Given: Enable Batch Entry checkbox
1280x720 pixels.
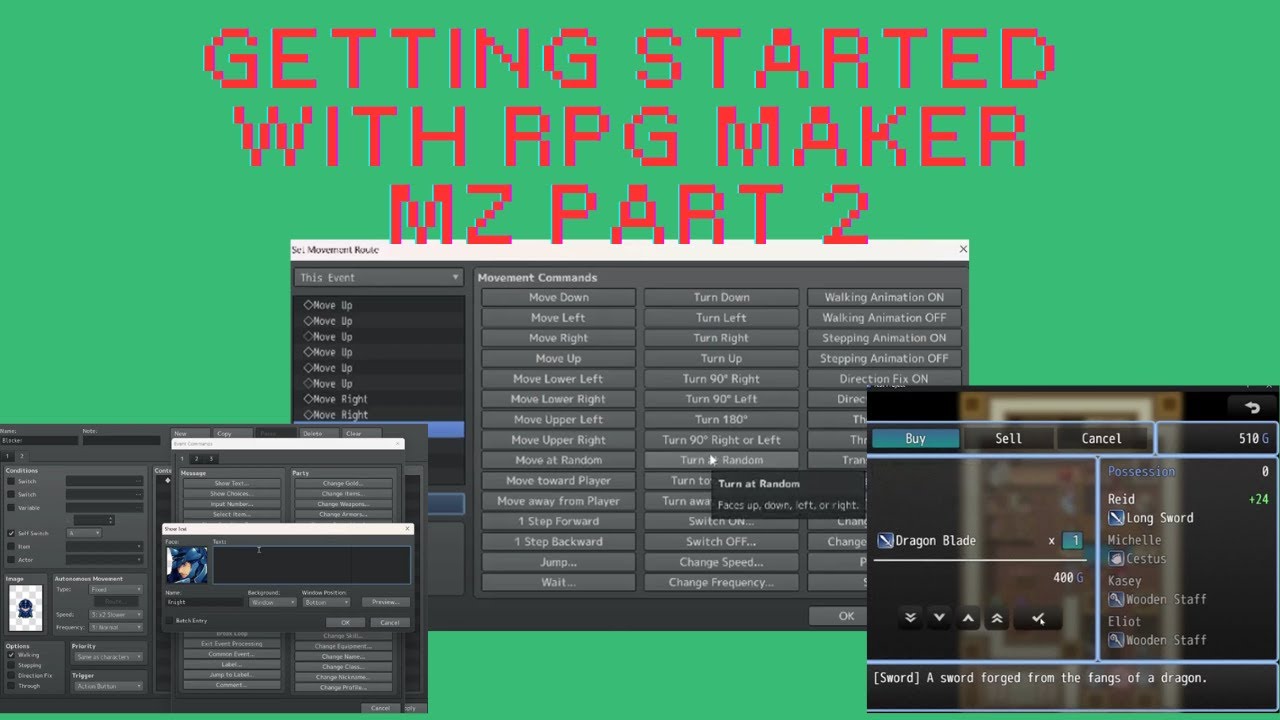Looking at the screenshot, I should point(169,621).
